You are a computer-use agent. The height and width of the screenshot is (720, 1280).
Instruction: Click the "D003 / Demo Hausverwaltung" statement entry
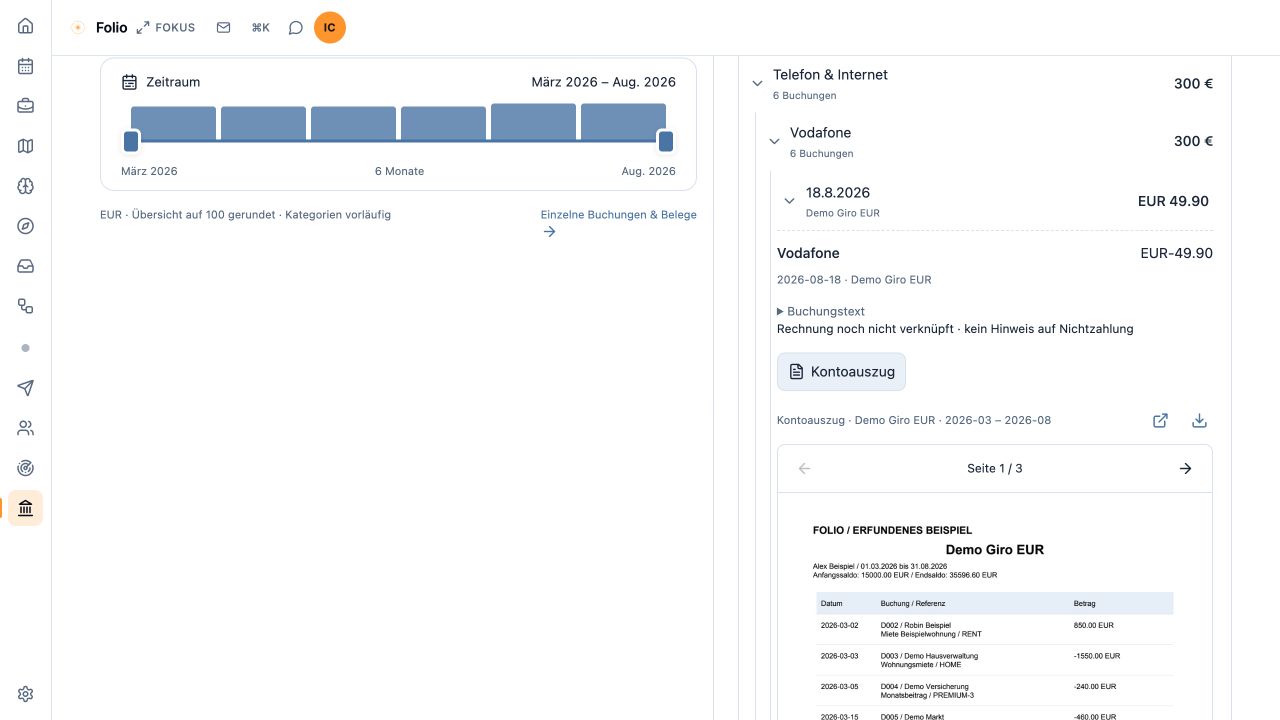929,656
